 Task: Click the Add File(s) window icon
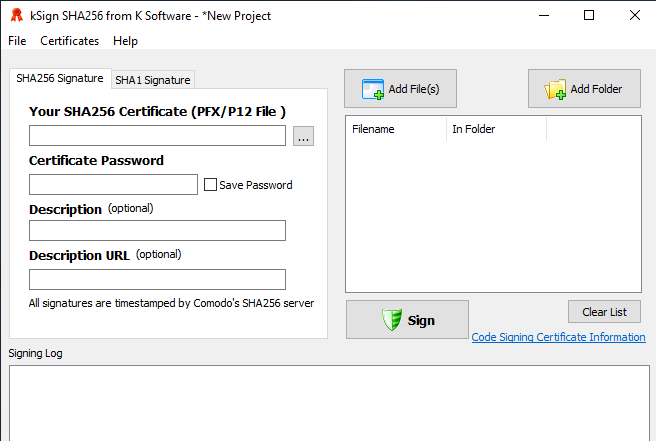coord(373,89)
